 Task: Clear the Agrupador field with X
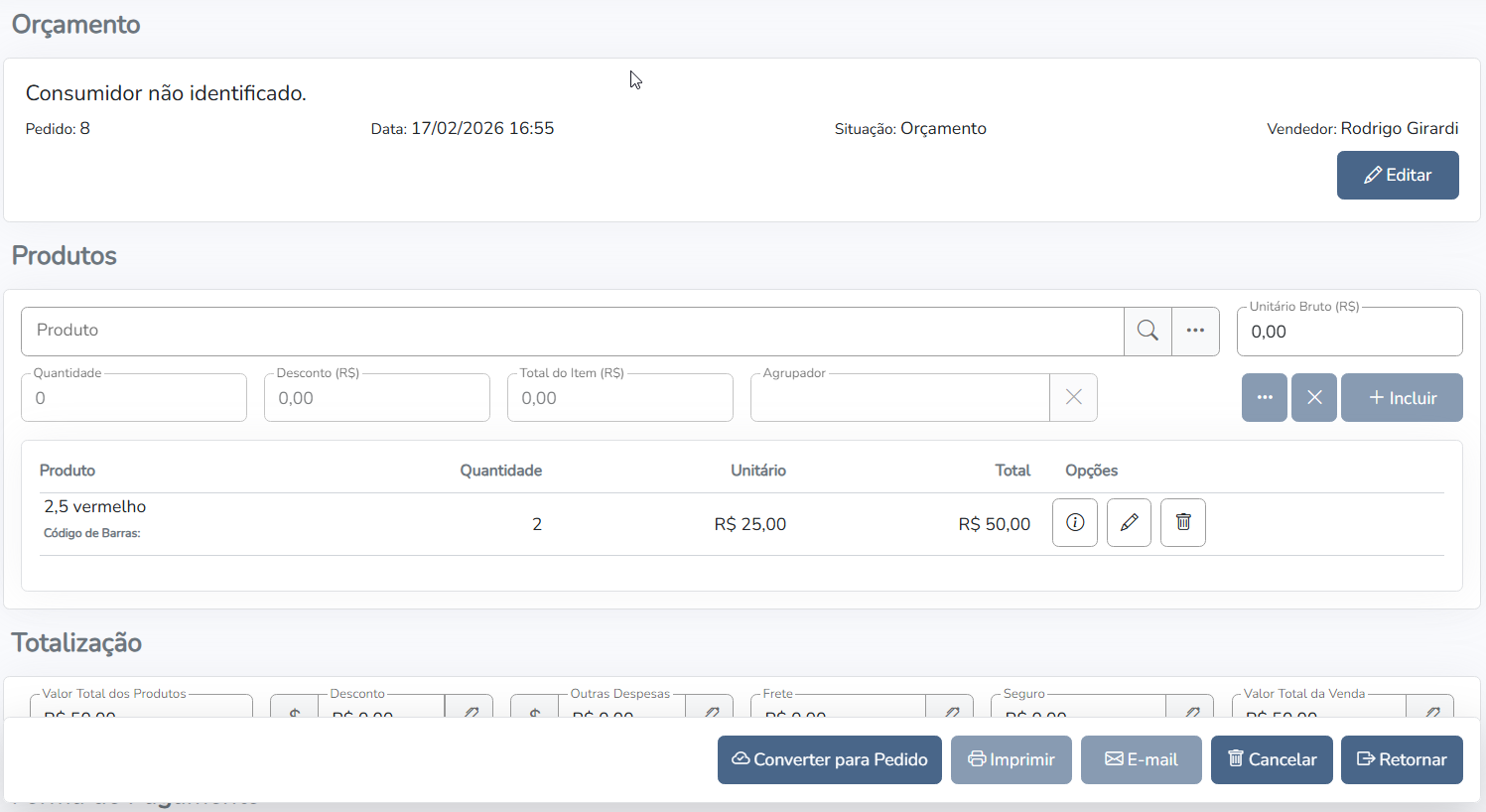pyautogui.click(x=1073, y=397)
